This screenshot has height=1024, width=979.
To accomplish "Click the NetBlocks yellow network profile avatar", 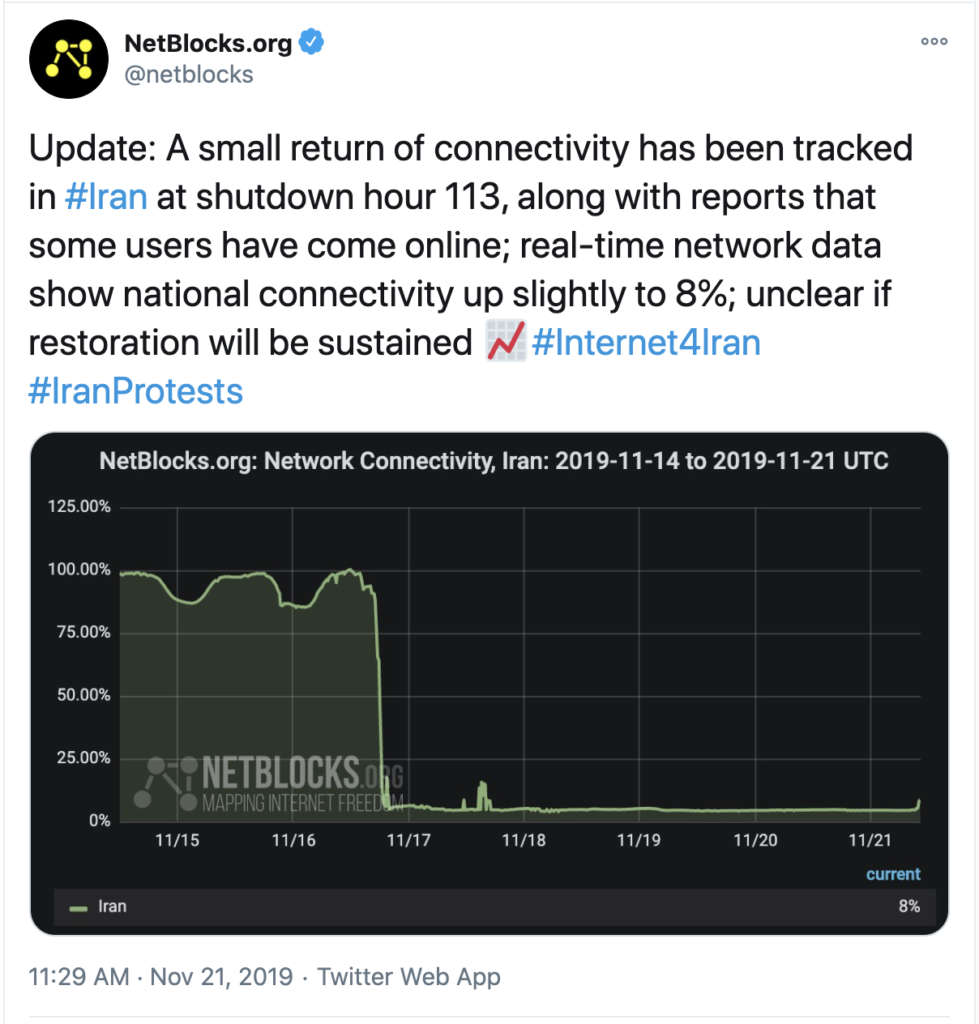I will click(68, 58).
